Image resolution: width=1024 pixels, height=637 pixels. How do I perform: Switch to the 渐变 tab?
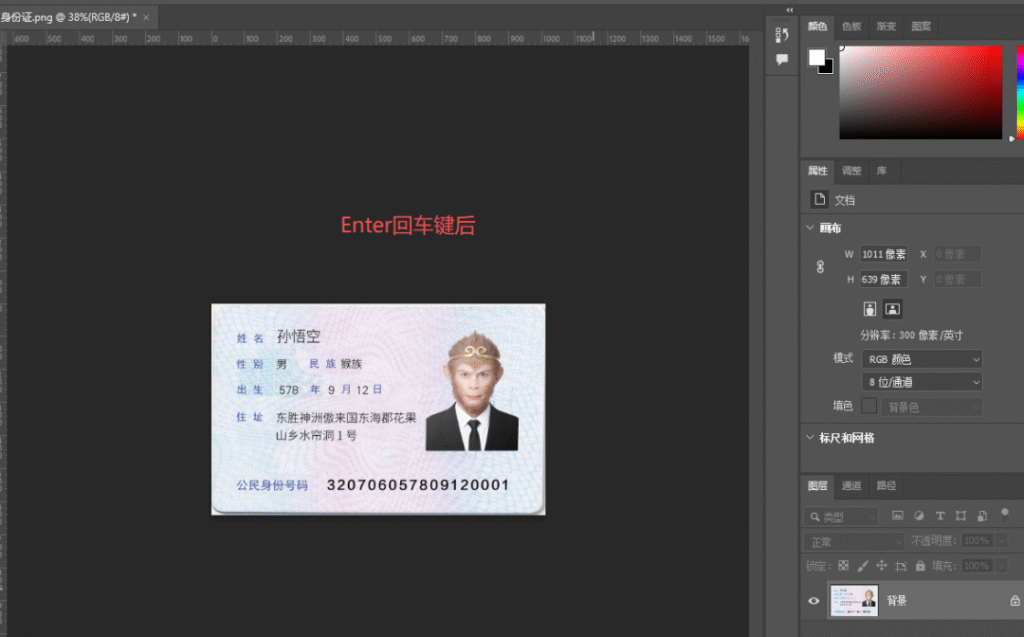[x=886, y=26]
